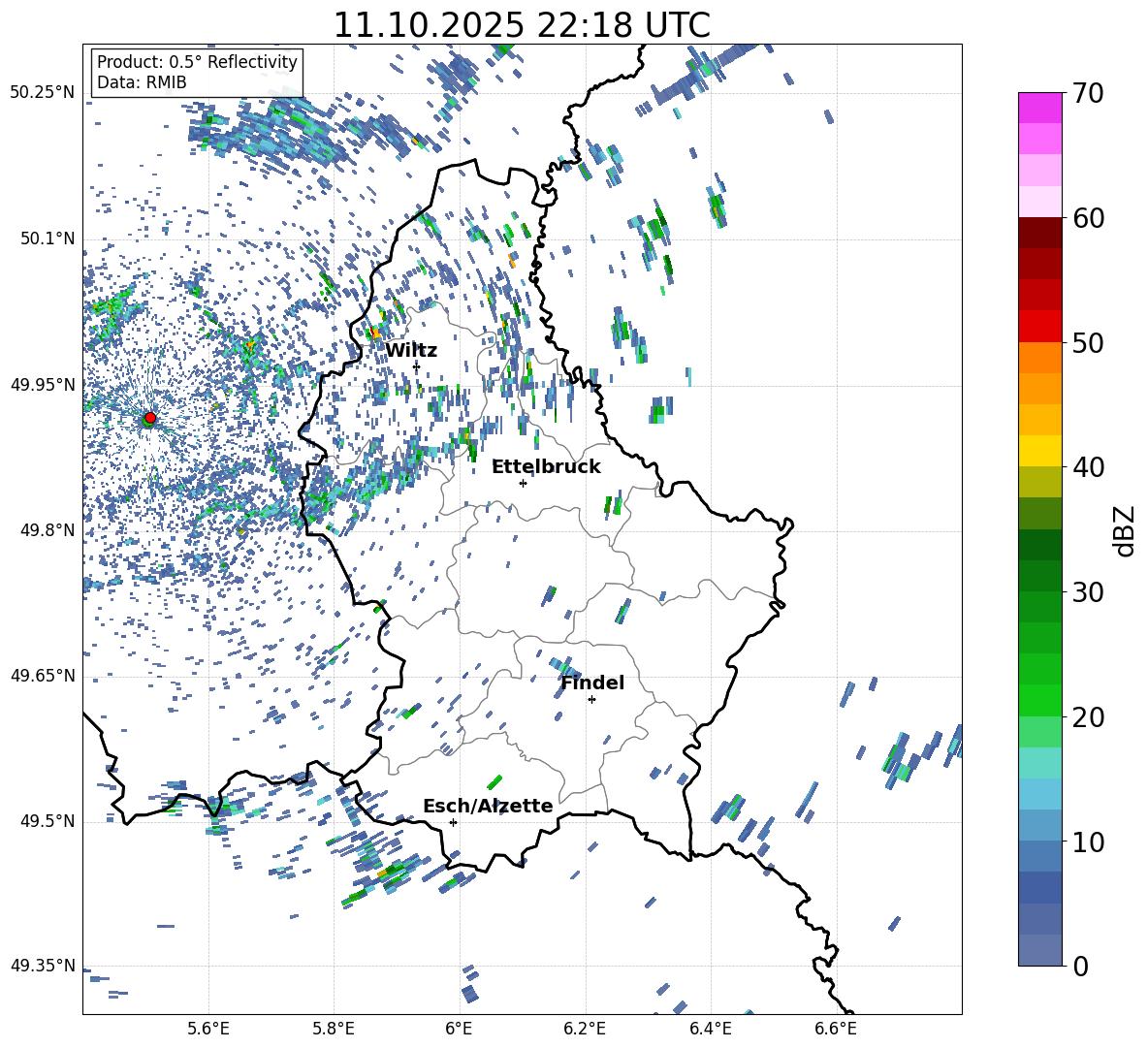This screenshot has width=1148, height=1048.
Task: Click the 70 label on colorbar
Action: pyautogui.click(x=1088, y=93)
